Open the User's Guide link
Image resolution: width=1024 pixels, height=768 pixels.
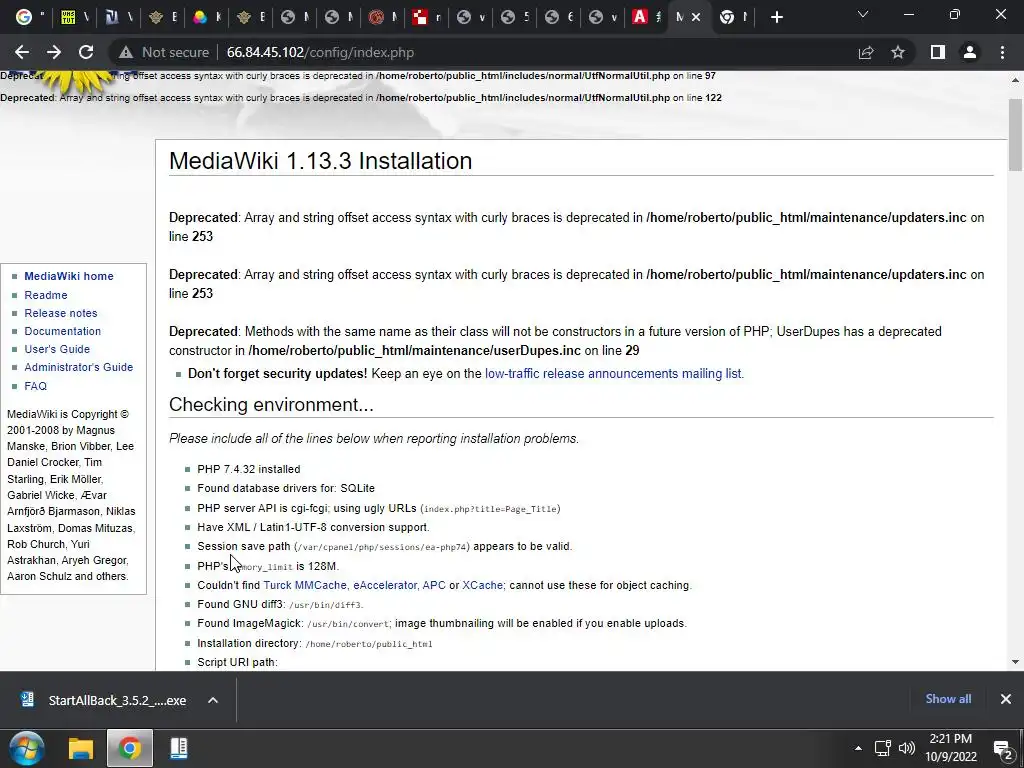pos(57,349)
